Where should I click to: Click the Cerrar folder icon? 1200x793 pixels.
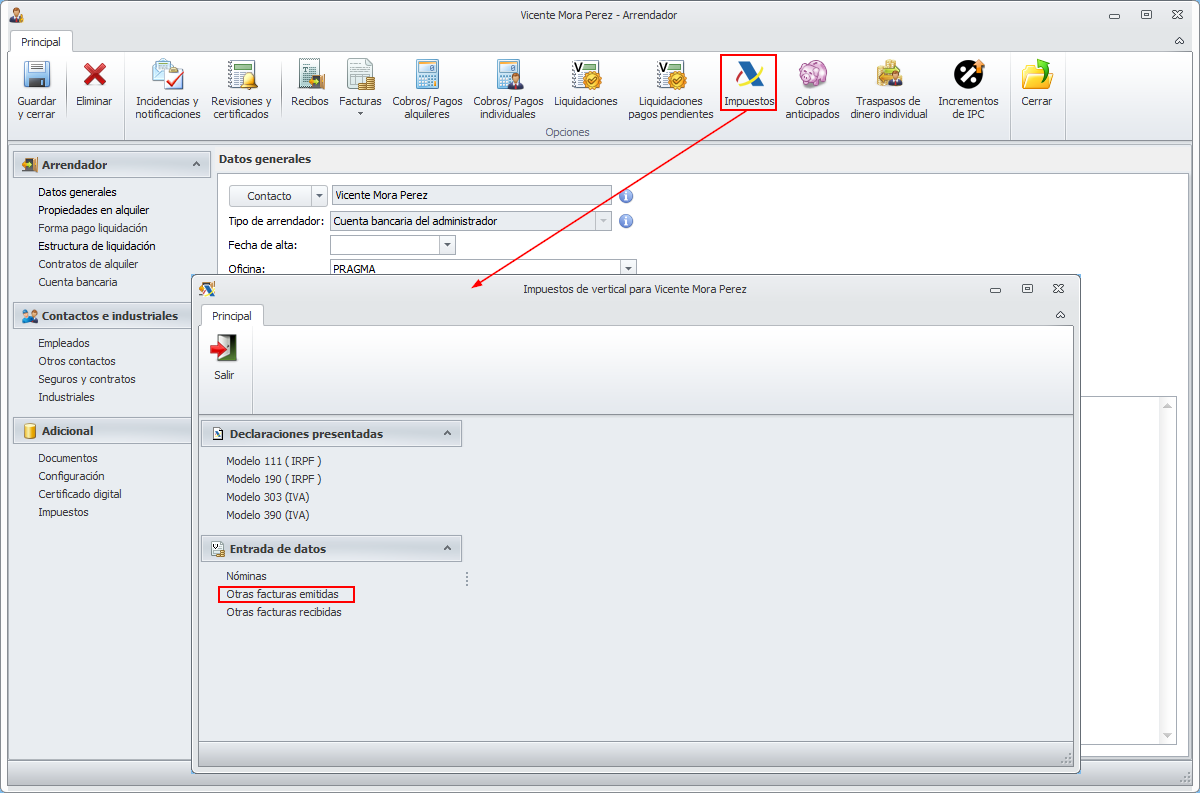coord(1037,76)
